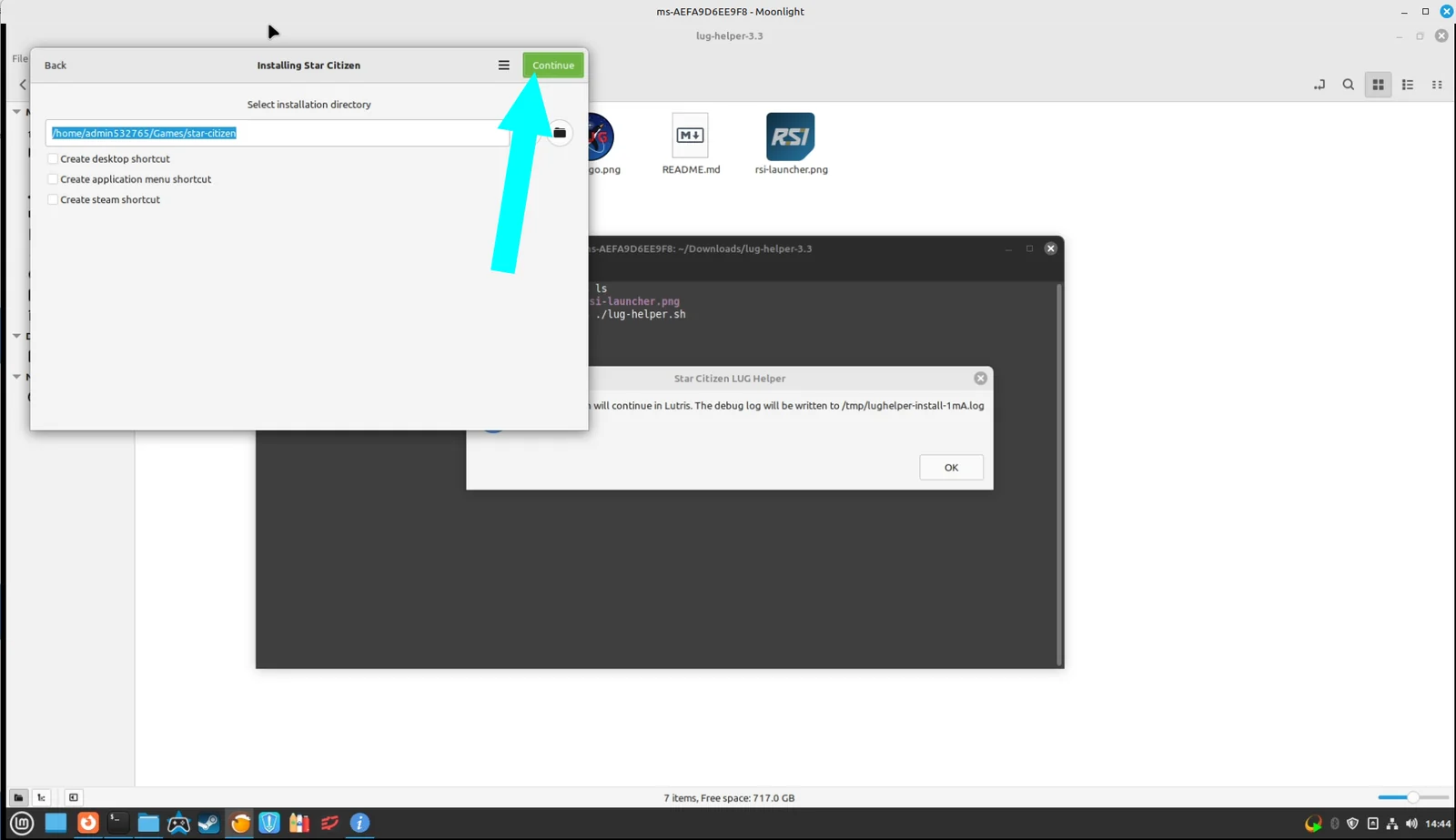This screenshot has width=1456, height=840.
Task: Open the Linux Mint start menu
Action: 23,824
